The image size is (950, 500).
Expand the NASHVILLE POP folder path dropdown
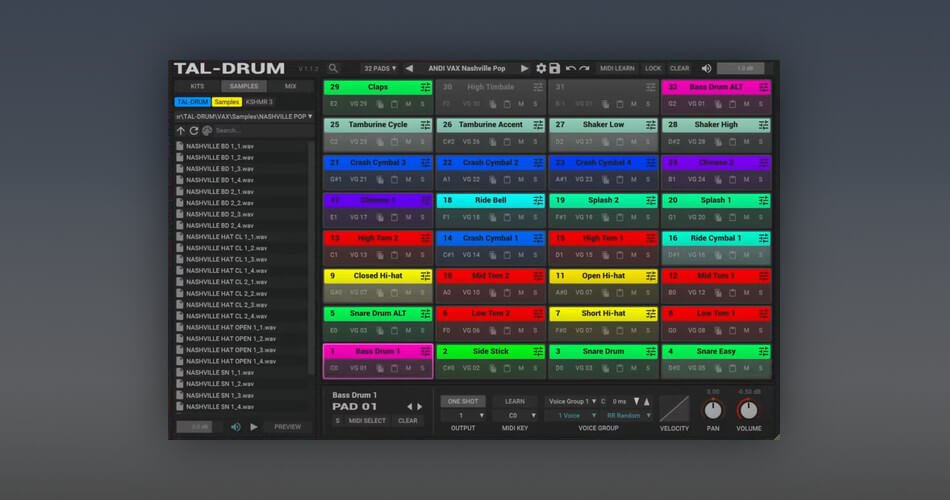point(244,116)
